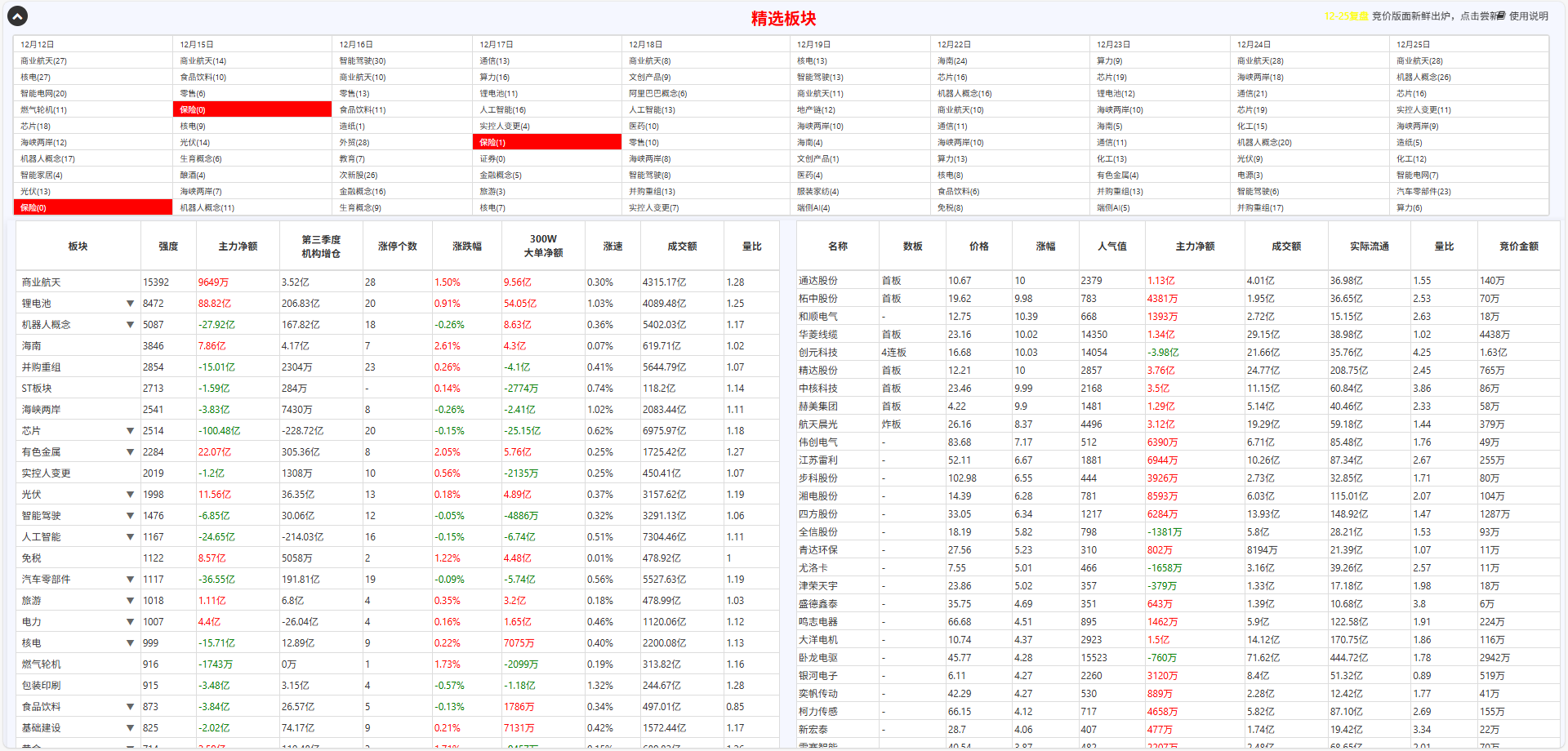Sort sectors by 涨停个数 column header
Screen dimensions: 1568x751
[x=398, y=247]
